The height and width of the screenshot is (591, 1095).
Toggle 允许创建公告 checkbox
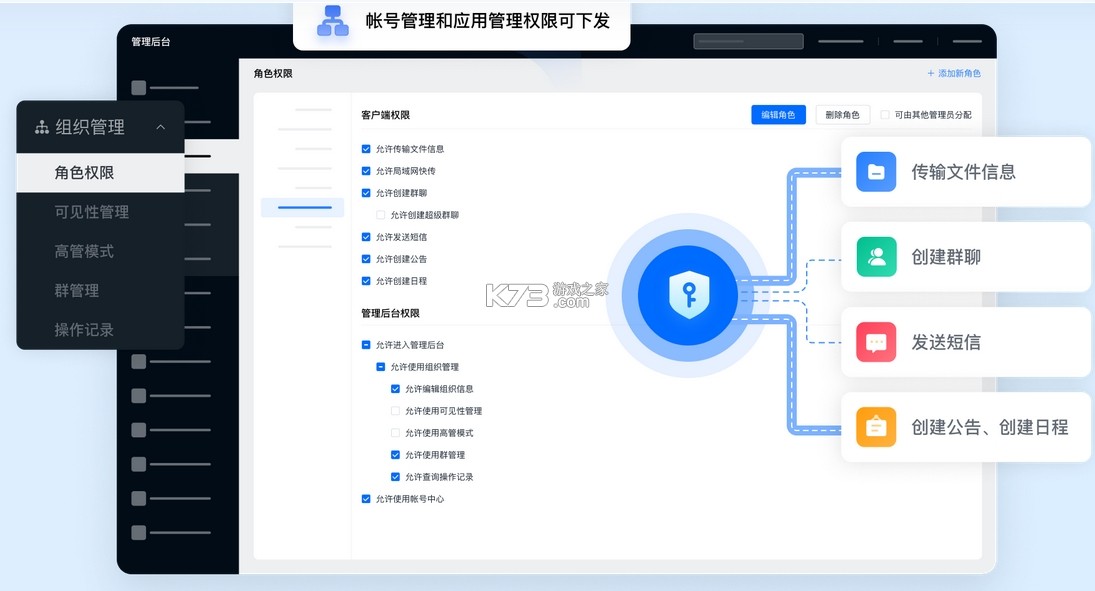[x=366, y=258]
